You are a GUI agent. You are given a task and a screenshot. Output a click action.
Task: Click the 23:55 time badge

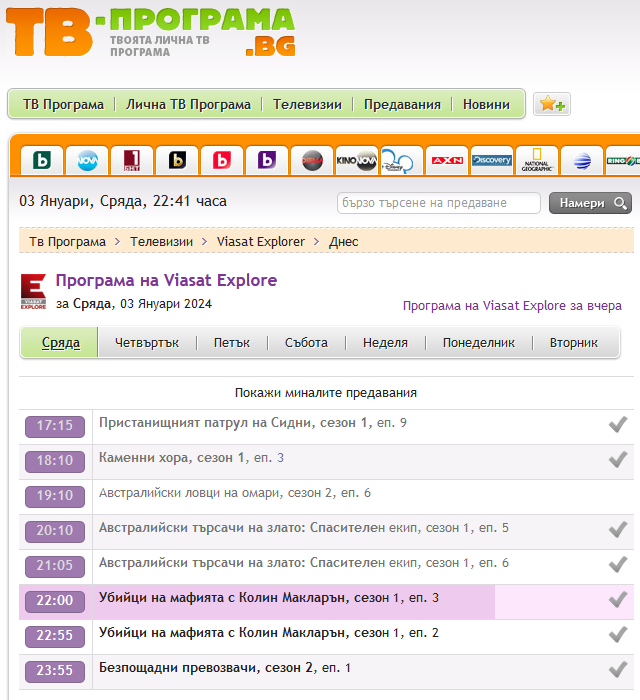pos(55,671)
